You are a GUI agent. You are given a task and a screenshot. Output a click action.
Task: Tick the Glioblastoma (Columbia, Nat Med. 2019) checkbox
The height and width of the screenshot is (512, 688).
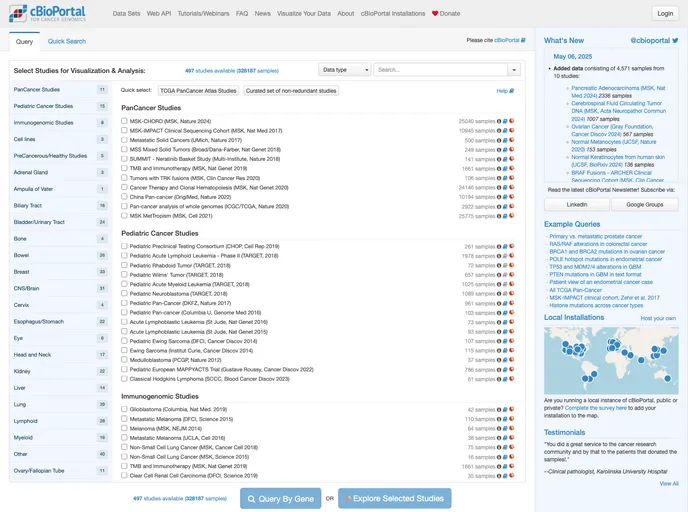124,409
